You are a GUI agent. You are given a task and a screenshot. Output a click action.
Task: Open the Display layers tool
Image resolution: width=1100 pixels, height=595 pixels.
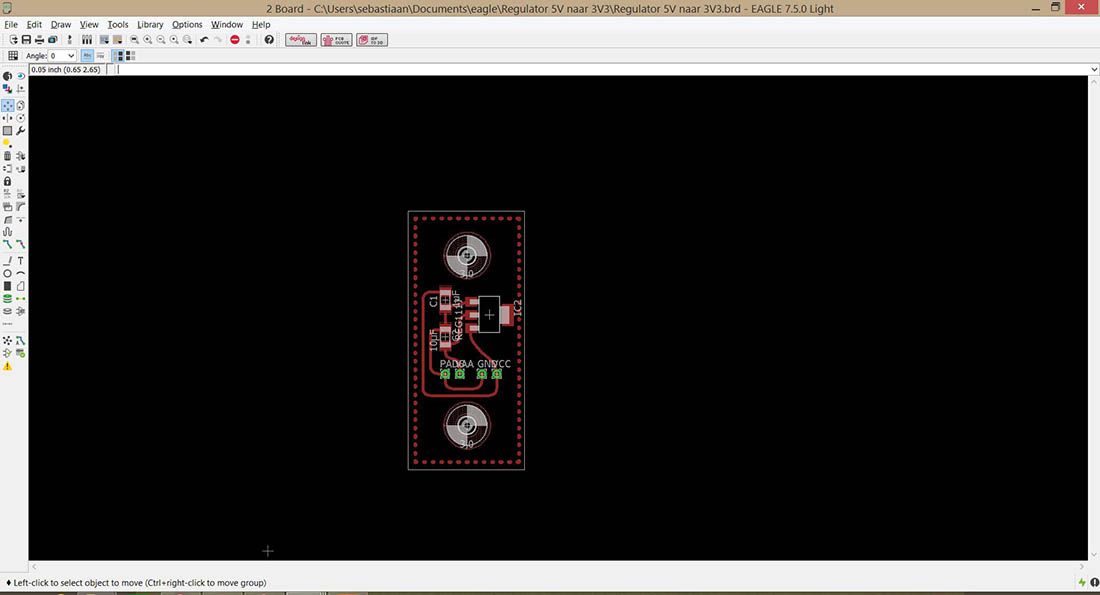click(7, 88)
